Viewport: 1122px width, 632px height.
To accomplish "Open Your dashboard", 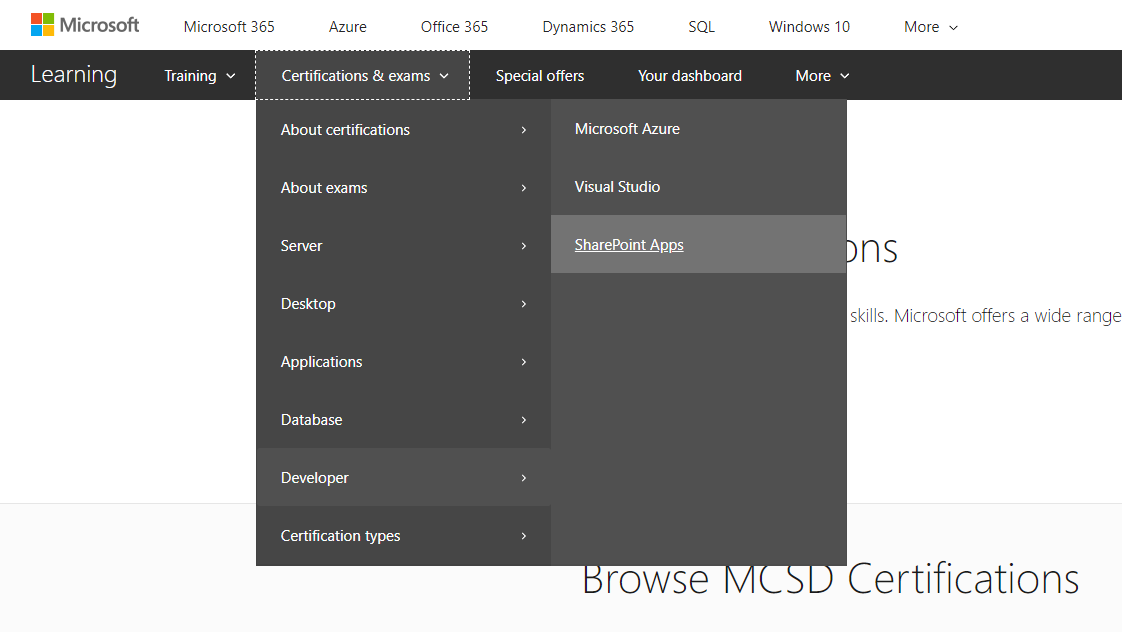I will [690, 75].
